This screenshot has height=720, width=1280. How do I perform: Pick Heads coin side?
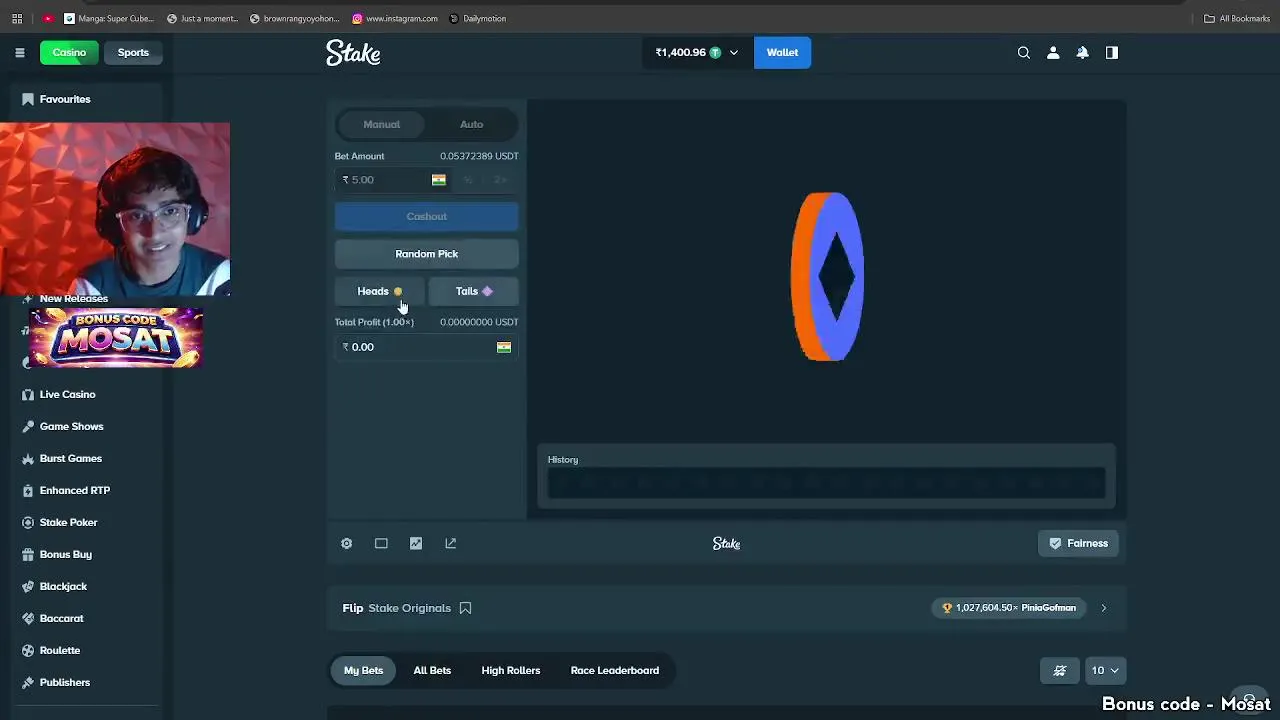click(x=380, y=291)
